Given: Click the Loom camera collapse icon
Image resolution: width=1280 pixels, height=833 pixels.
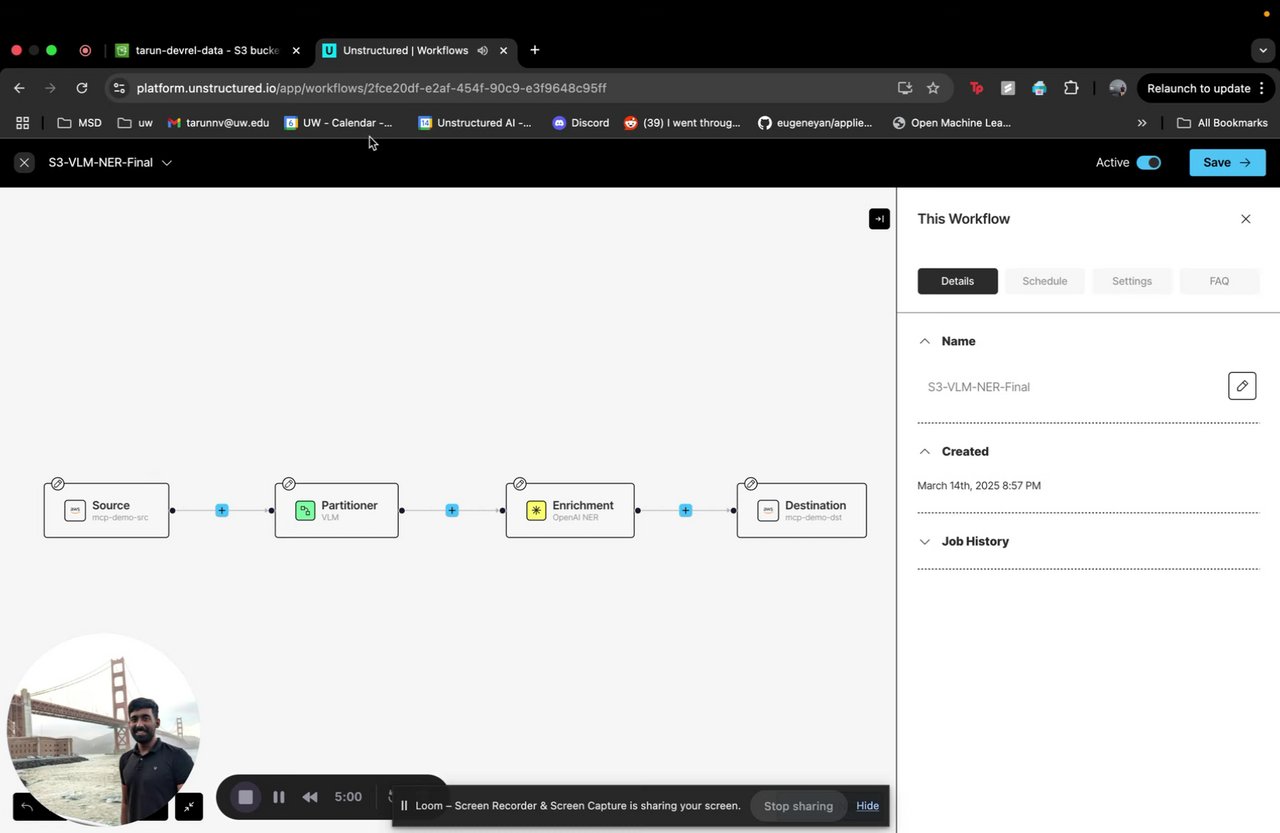Looking at the screenshot, I should (x=189, y=806).
